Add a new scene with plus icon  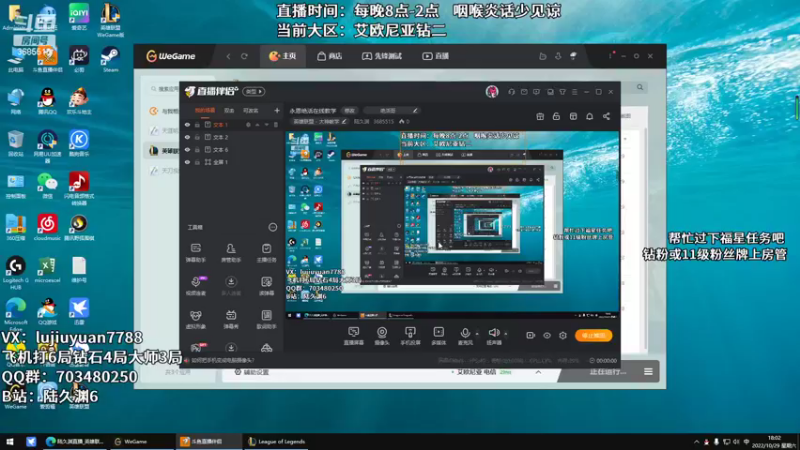(277, 110)
